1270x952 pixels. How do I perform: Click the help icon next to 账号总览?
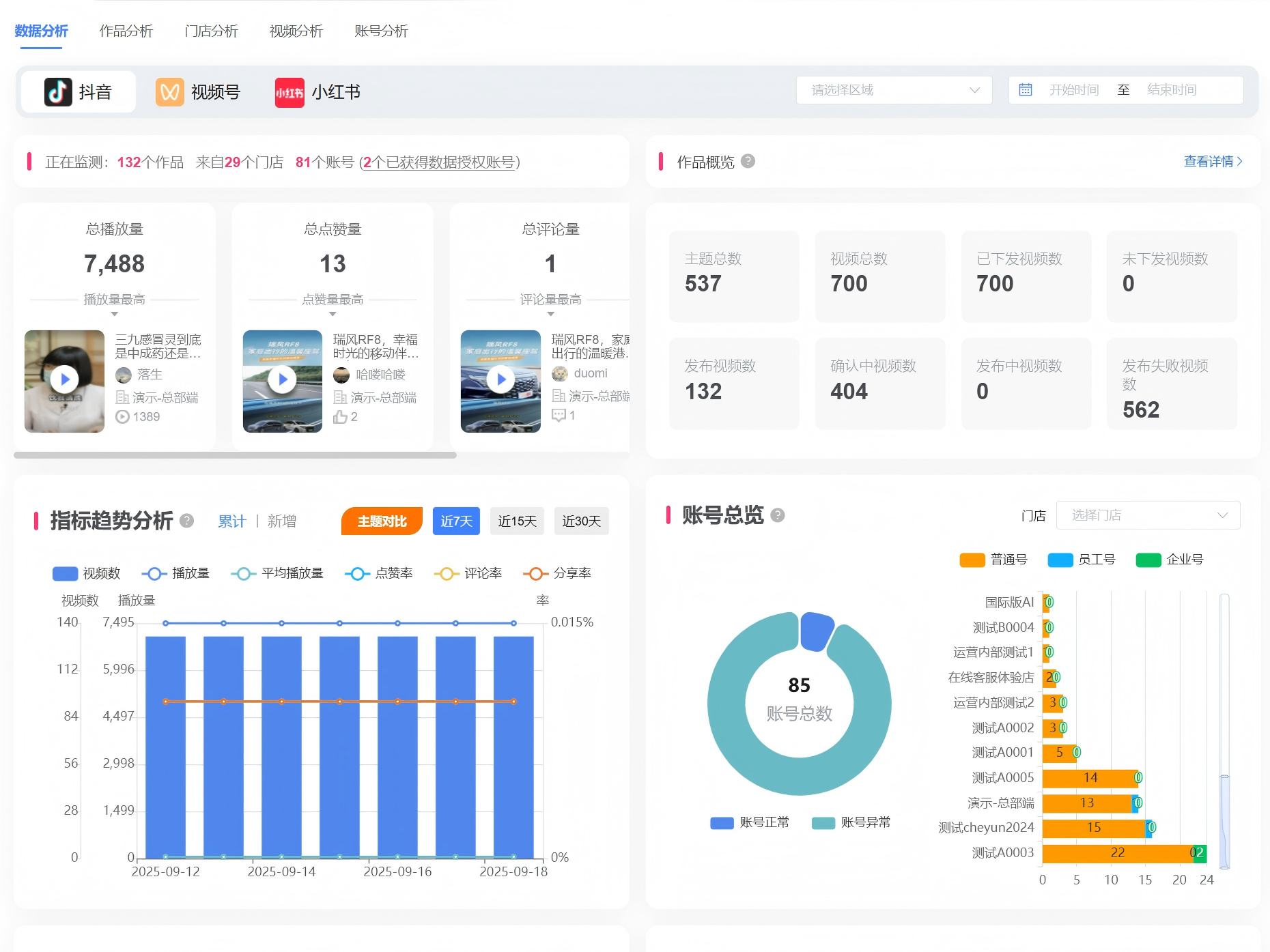tap(778, 515)
